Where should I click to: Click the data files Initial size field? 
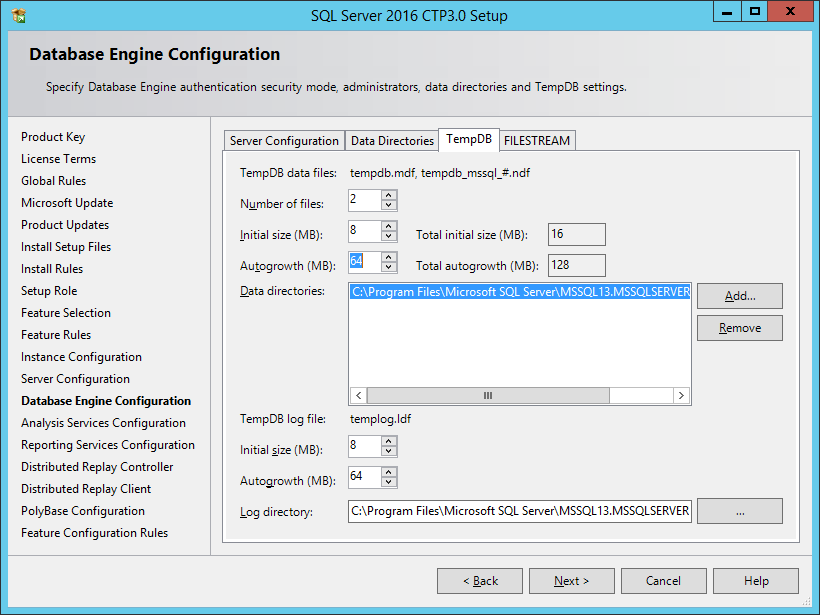point(365,231)
